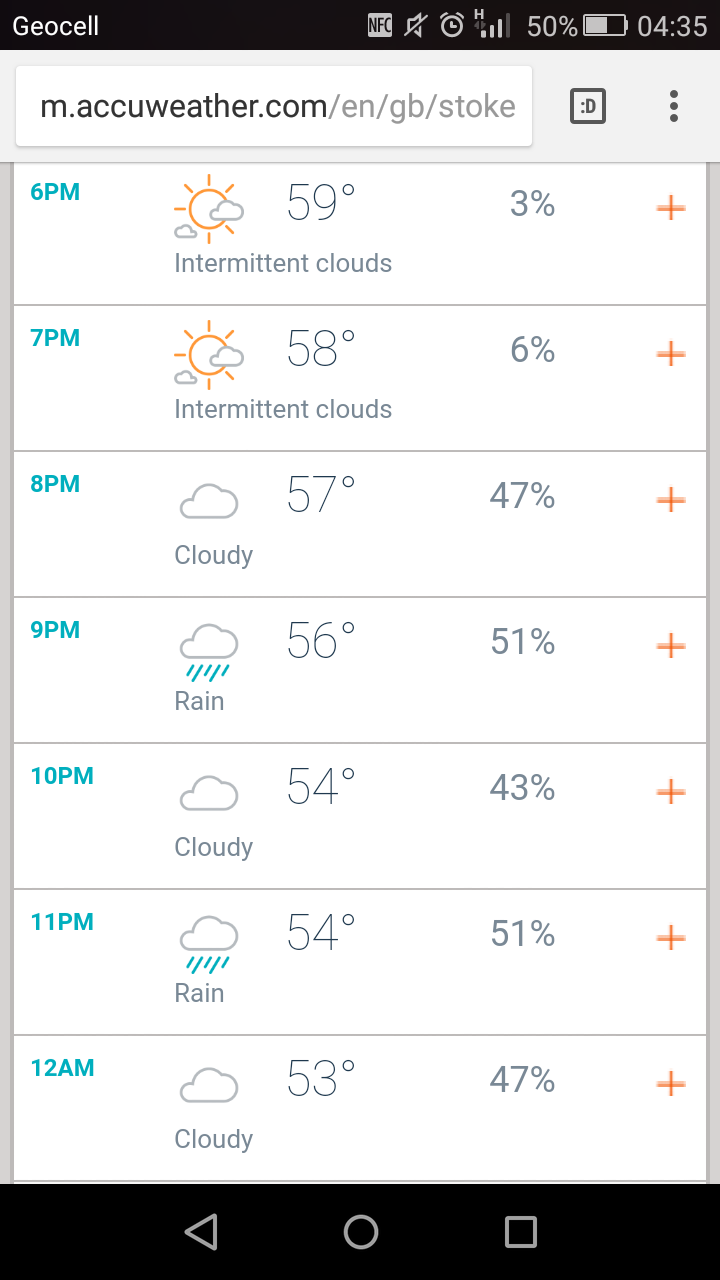720x1280 pixels.
Task: Tap the 9PM rain cloud icon
Action: click(208, 650)
